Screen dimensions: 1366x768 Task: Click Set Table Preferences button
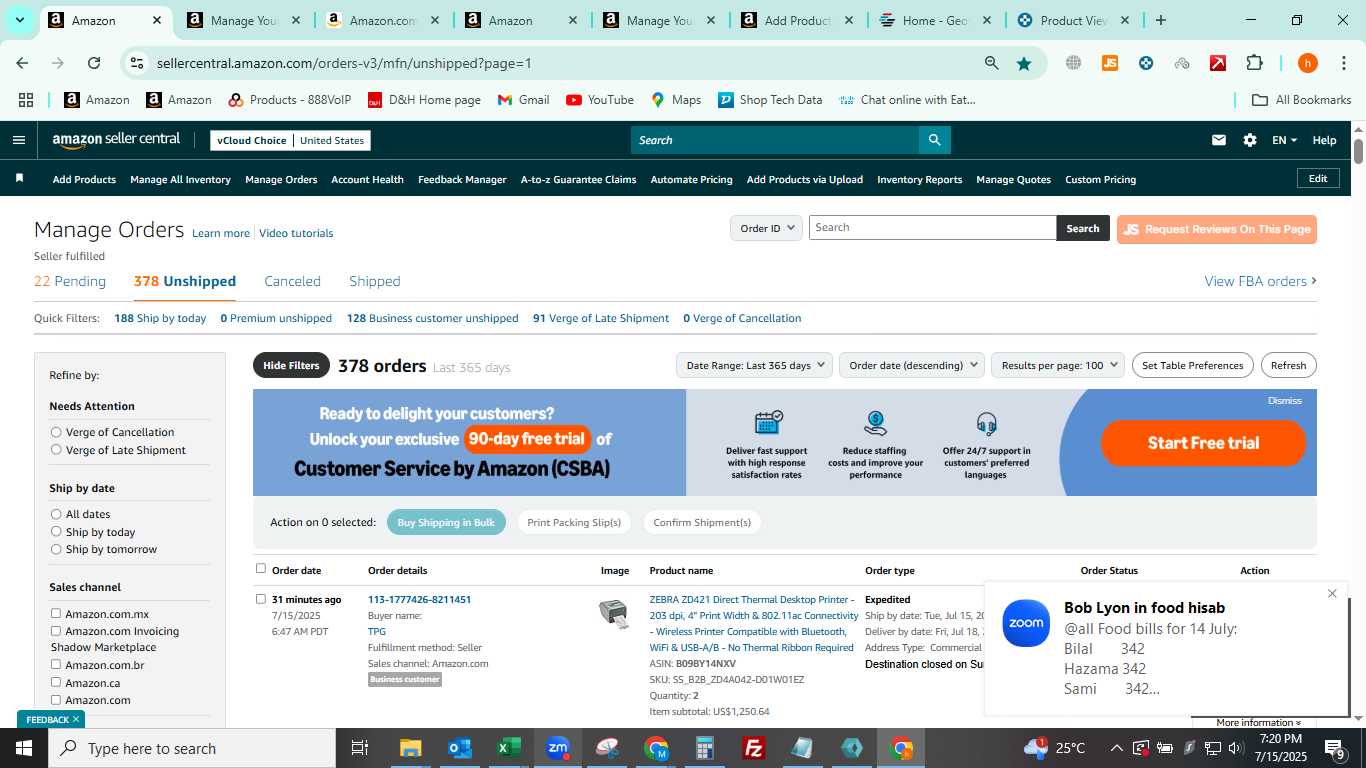[x=1192, y=365]
